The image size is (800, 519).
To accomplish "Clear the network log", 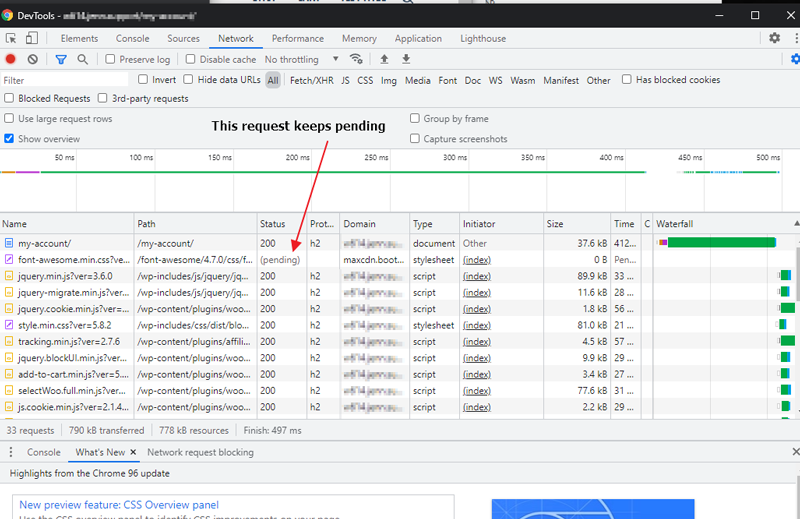I will click(x=33, y=59).
